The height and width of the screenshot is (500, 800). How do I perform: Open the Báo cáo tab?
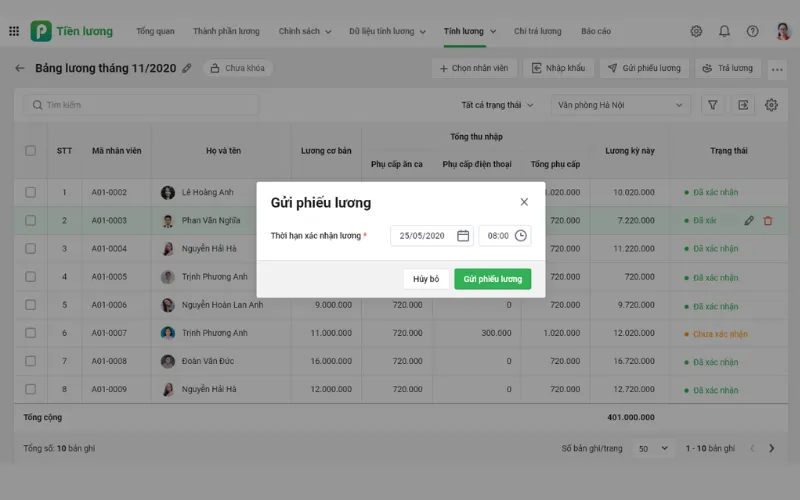596,31
